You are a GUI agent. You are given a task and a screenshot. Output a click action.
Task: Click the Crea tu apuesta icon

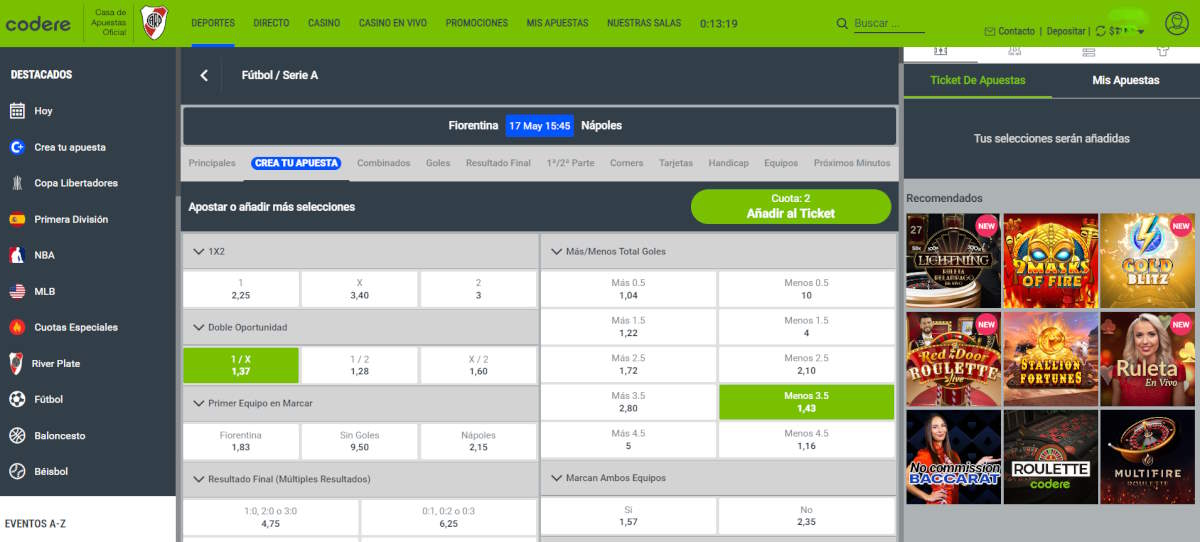pyautogui.click(x=17, y=147)
